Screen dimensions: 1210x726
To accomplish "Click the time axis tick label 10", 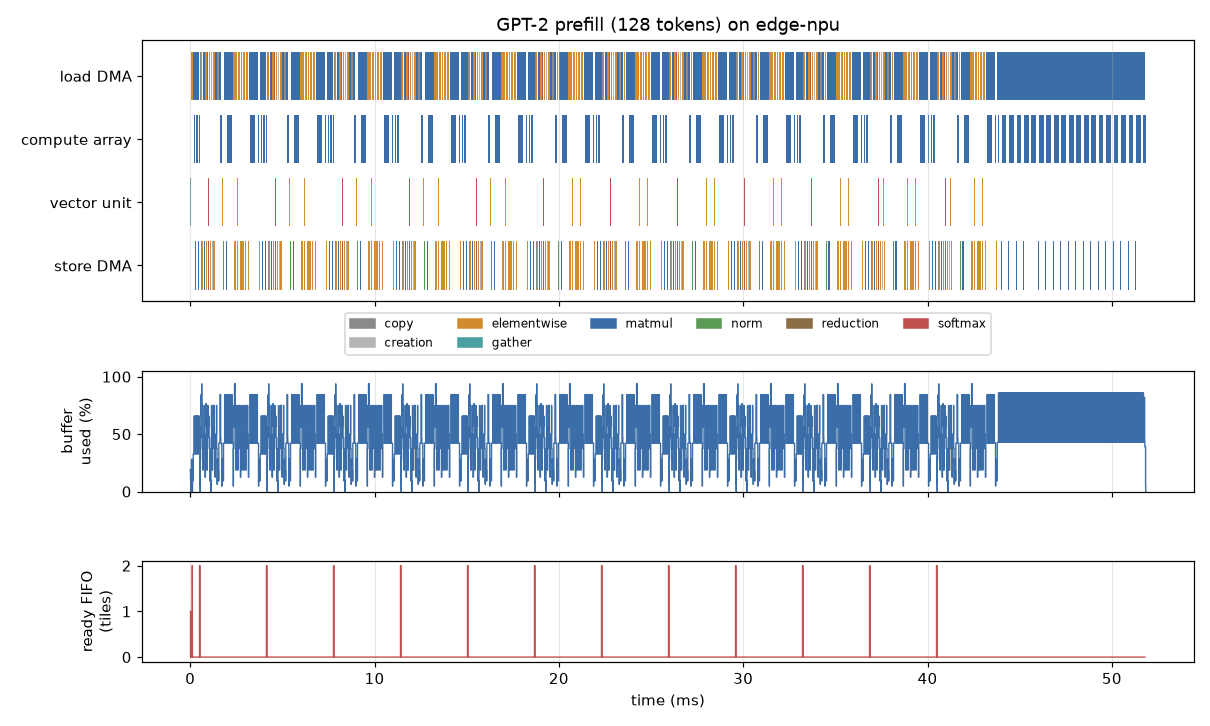I will tap(374, 678).
